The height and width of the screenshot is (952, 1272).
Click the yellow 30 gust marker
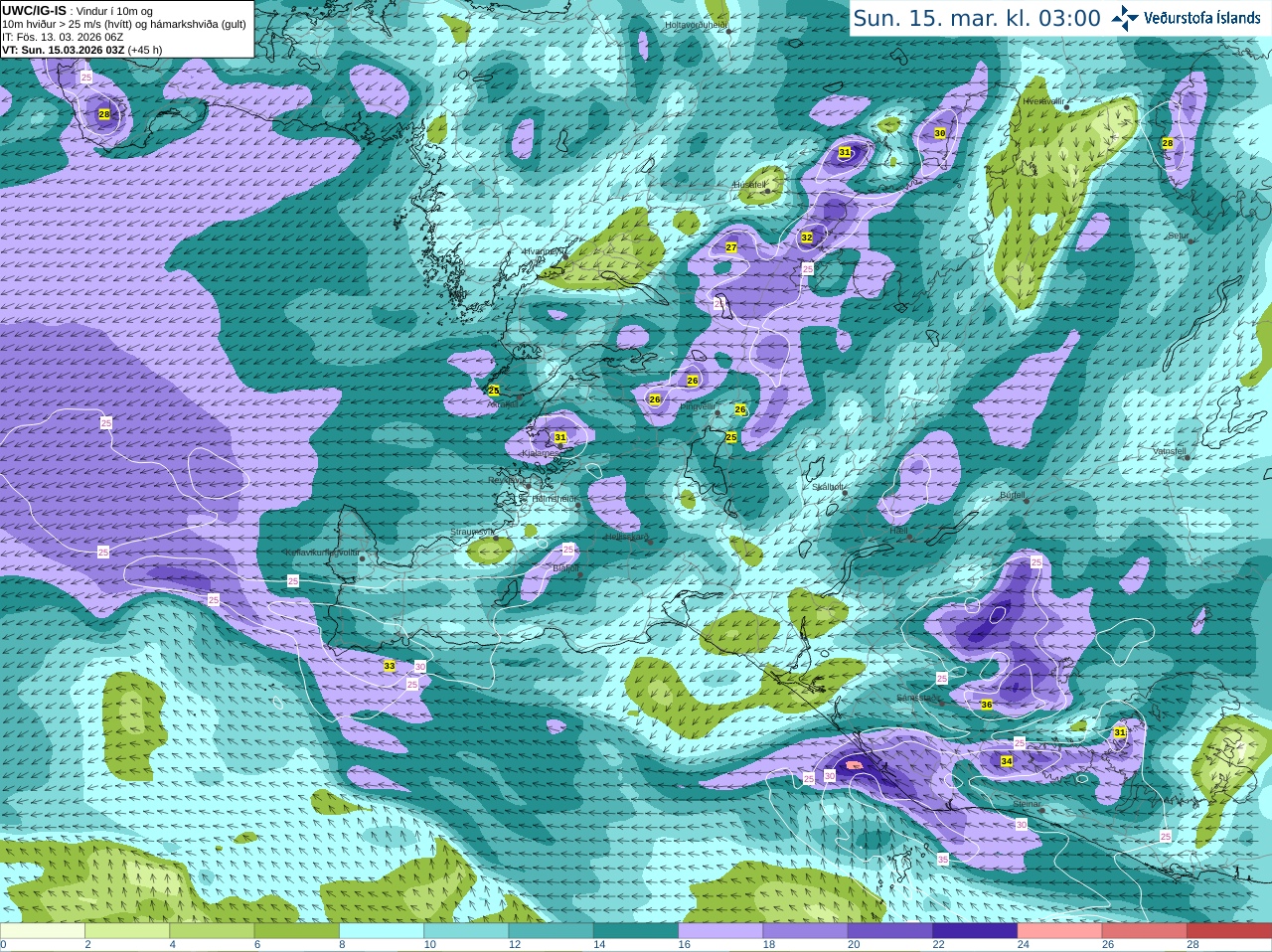click(x=940, y=133)
